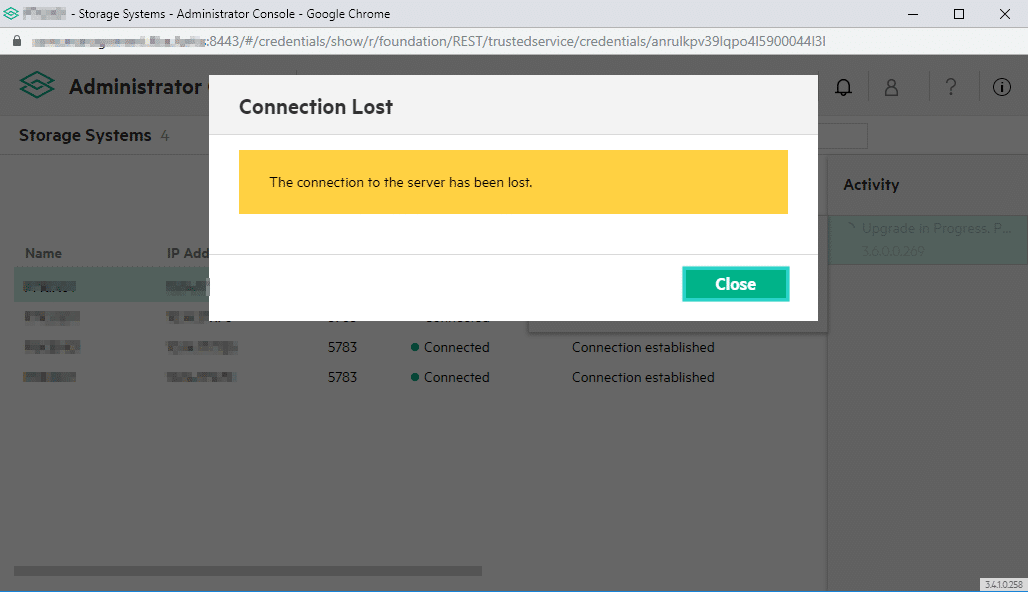Click the help question mark icon
This screenshot has width=1028, height=592.
tap(950, 88)
